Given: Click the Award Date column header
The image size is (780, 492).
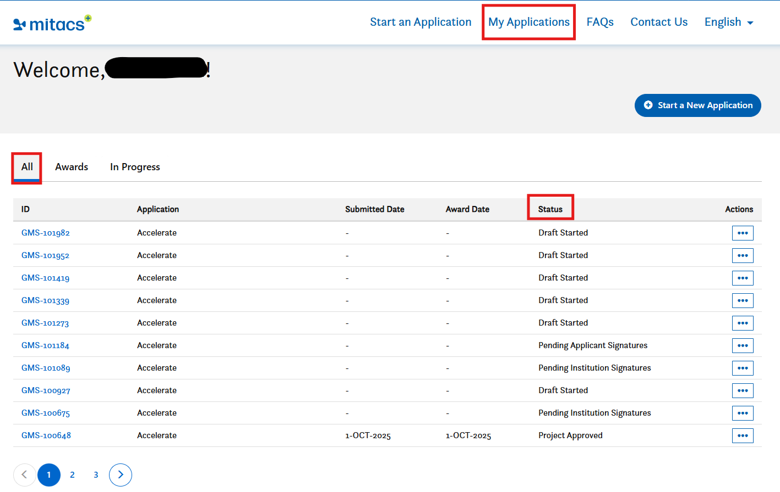Looking at the screenshot, I should (468, 209).
